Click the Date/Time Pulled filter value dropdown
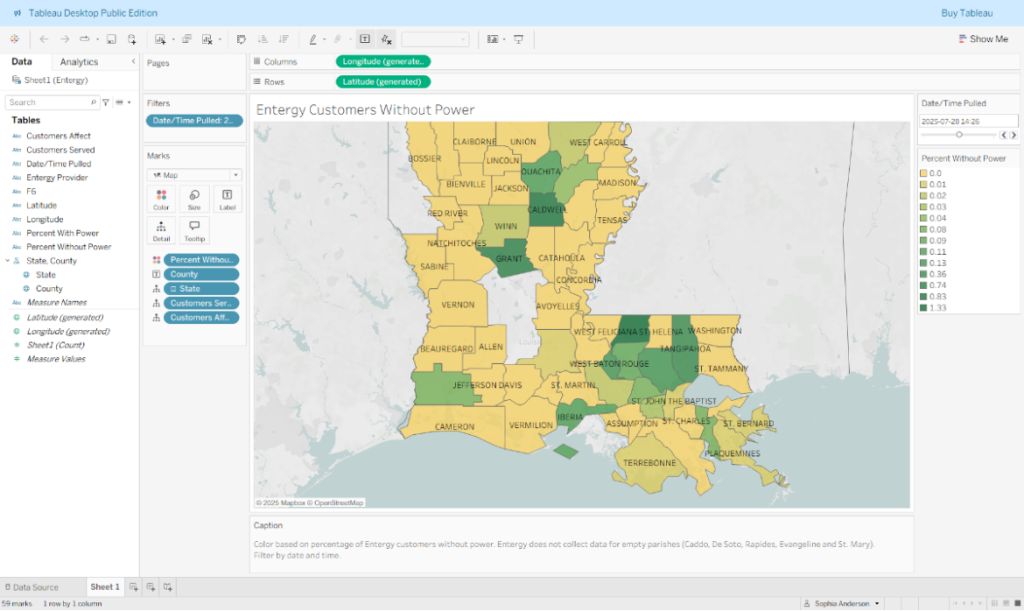 tap(968, 121)
